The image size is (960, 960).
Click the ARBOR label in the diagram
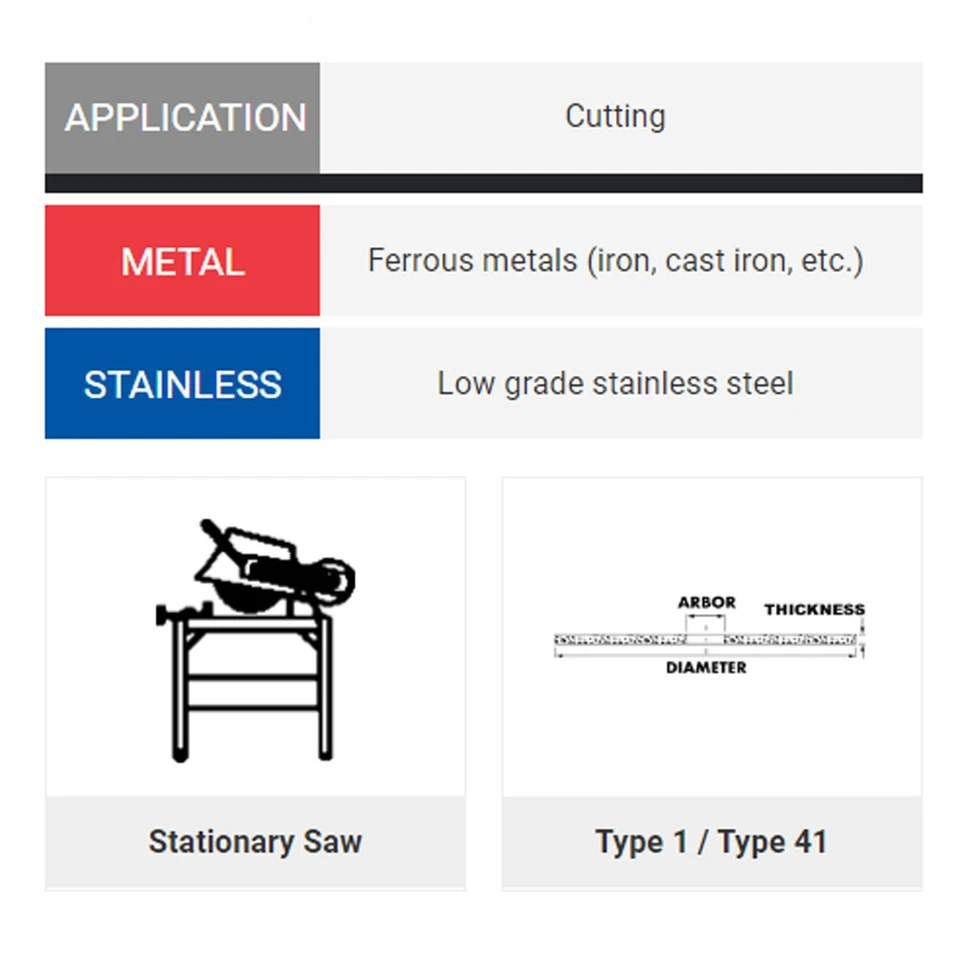point(707,603)
